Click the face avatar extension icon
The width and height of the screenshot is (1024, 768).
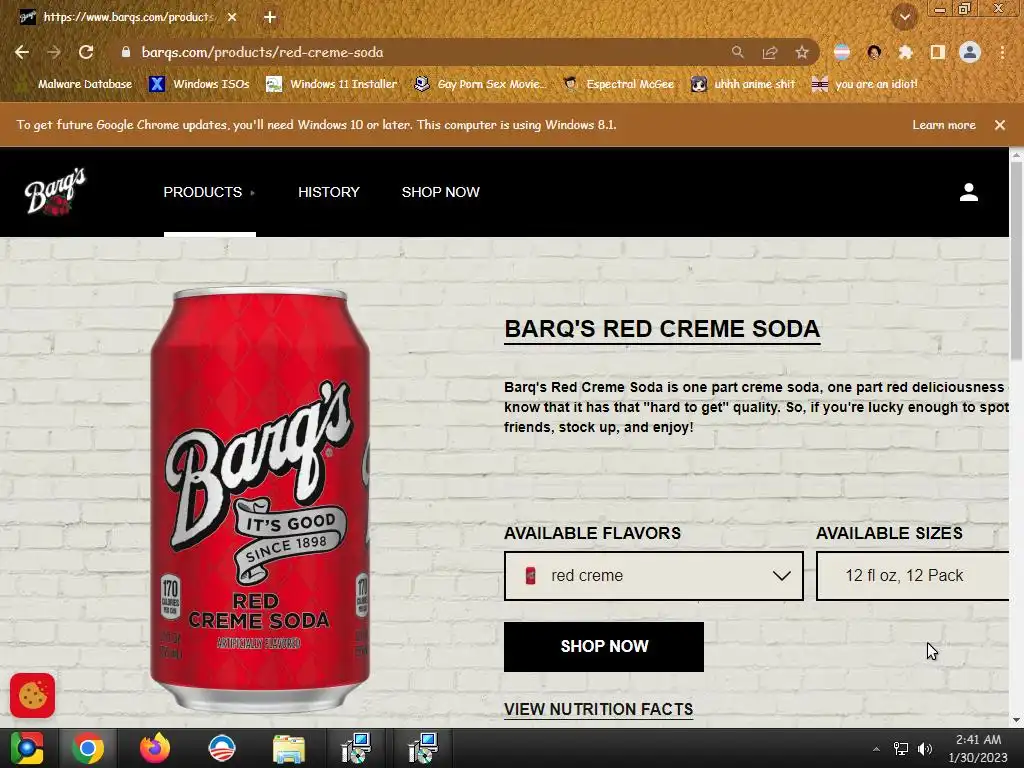[874, 52]
